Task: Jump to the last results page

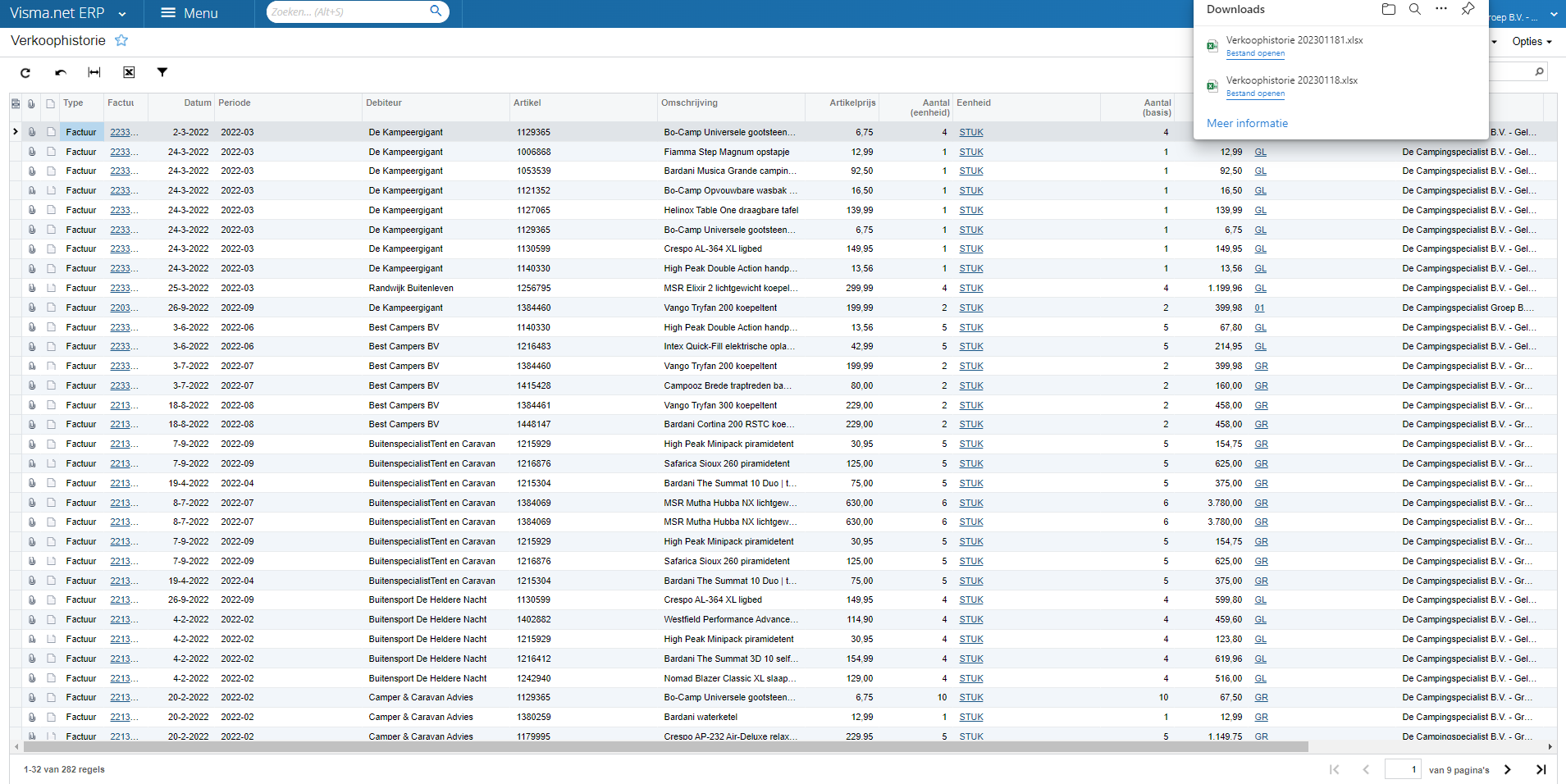Action: pyautogui.click(x=1541, y=769)
